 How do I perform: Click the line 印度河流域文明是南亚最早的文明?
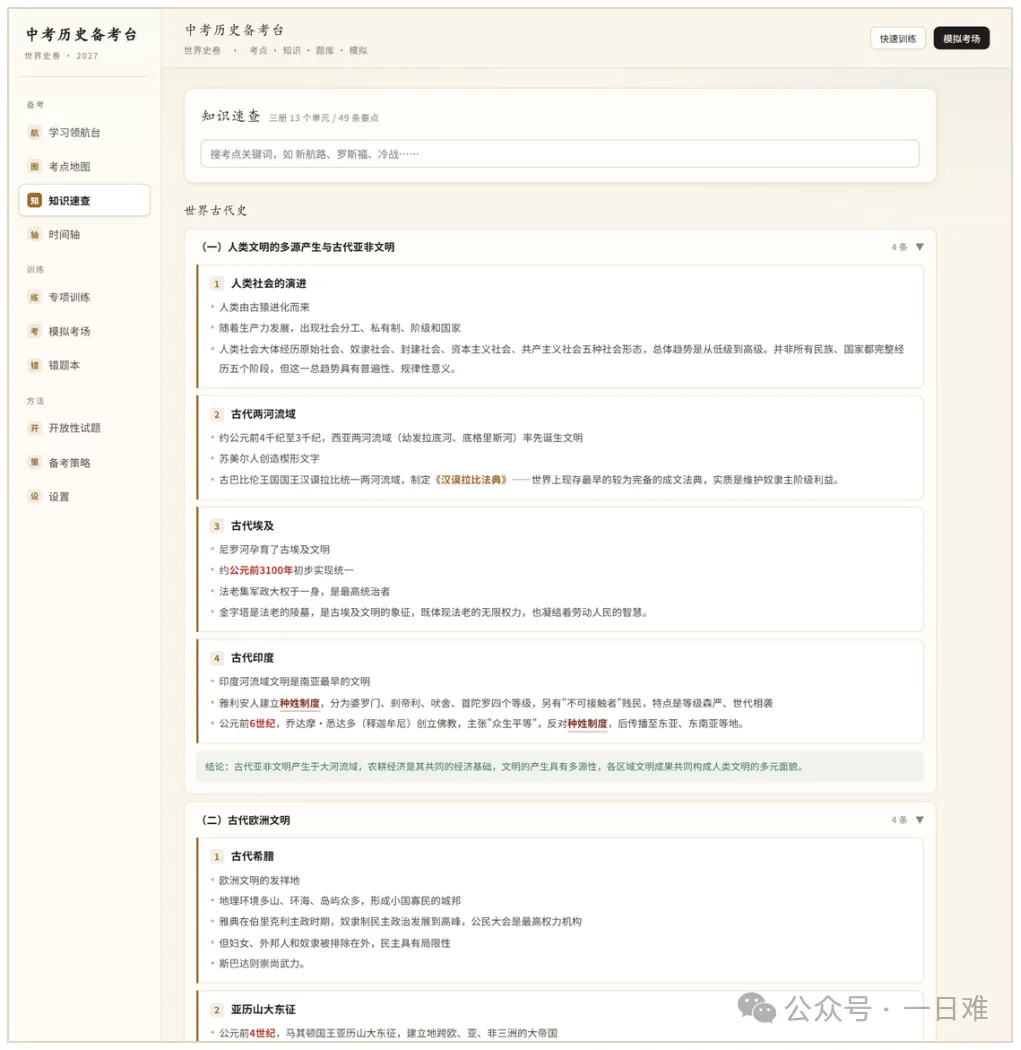(x=295, y=681)
